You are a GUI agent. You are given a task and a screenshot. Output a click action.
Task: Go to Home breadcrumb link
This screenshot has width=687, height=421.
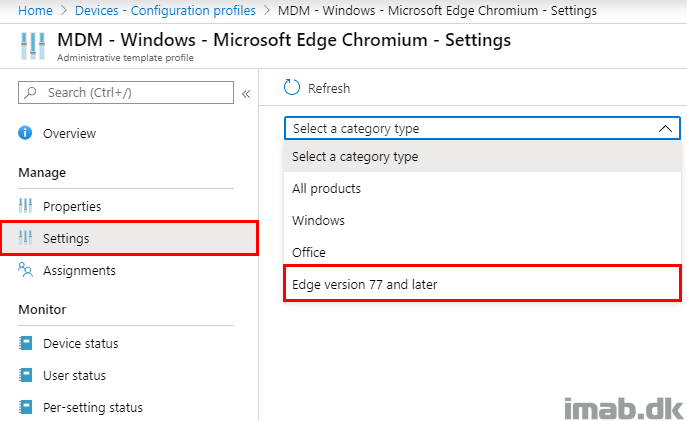pos(35,10)
